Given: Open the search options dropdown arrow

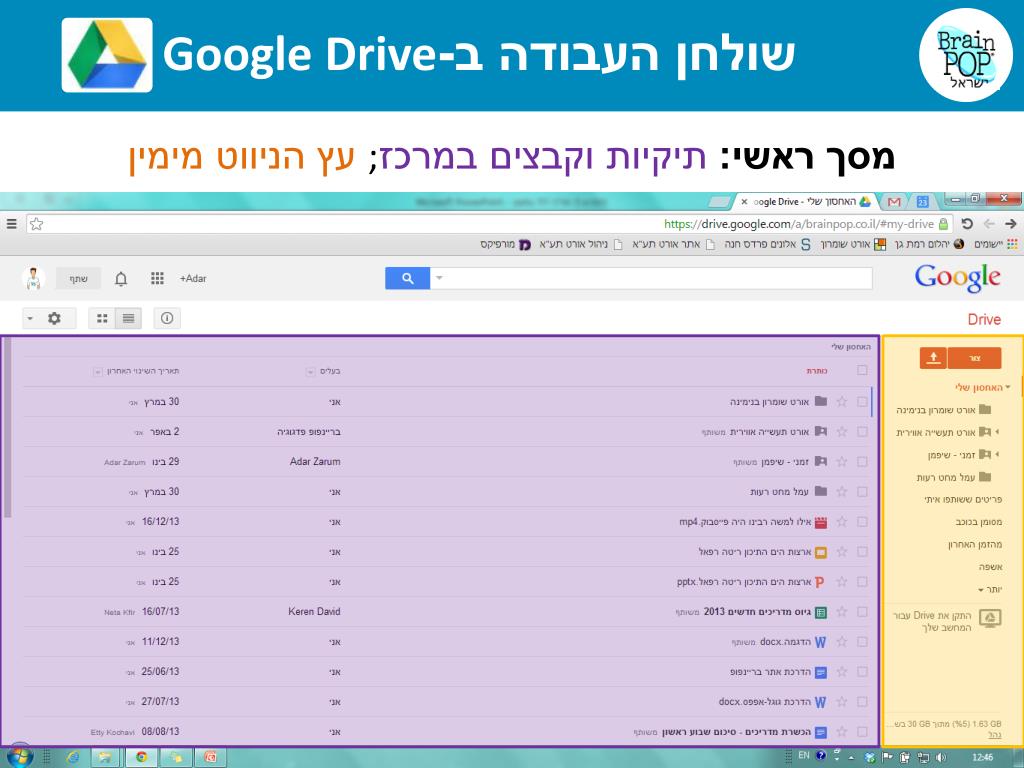Looking at the screenshot, I should click(440, 278).
